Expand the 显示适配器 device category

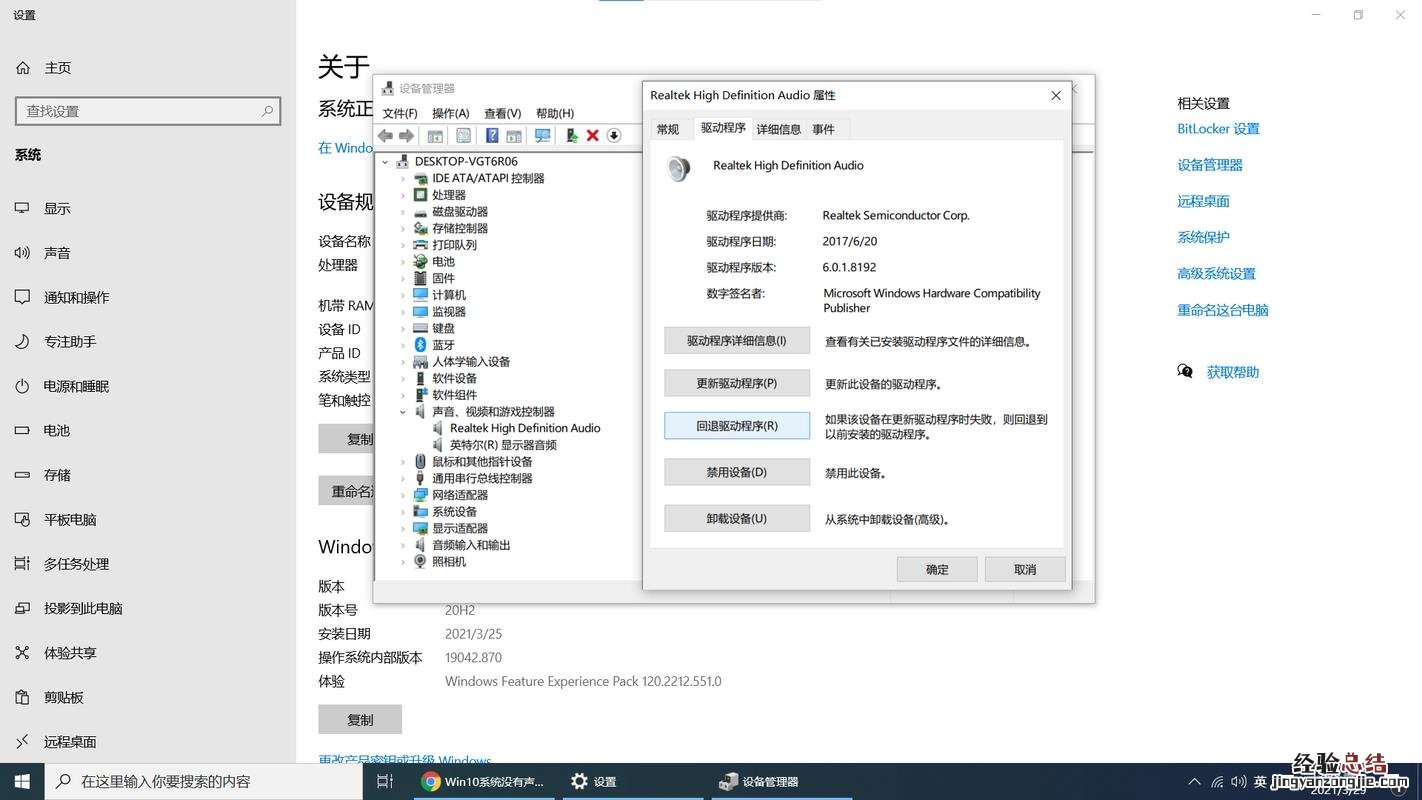[403, 529]
